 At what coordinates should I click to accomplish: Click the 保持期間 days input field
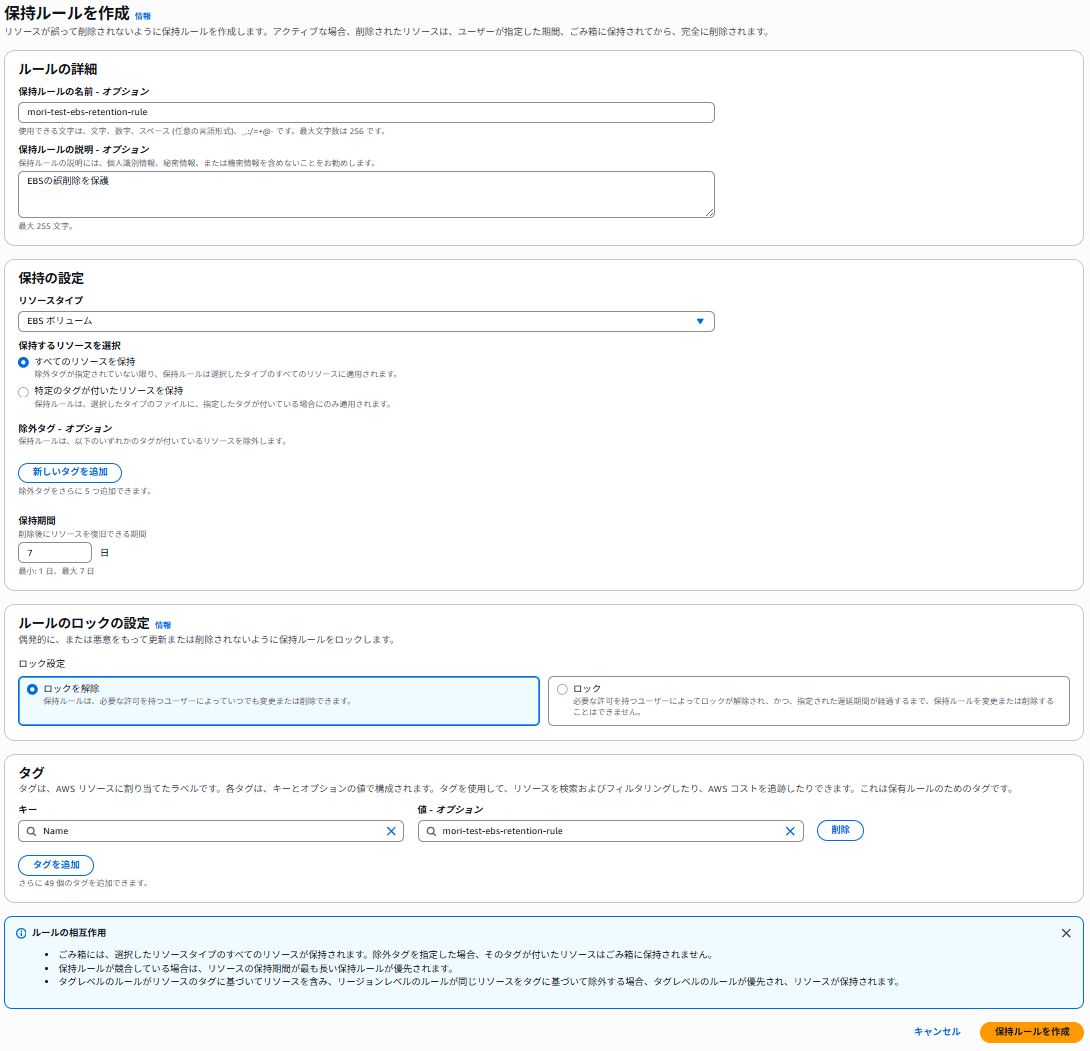tap(55, 553)
